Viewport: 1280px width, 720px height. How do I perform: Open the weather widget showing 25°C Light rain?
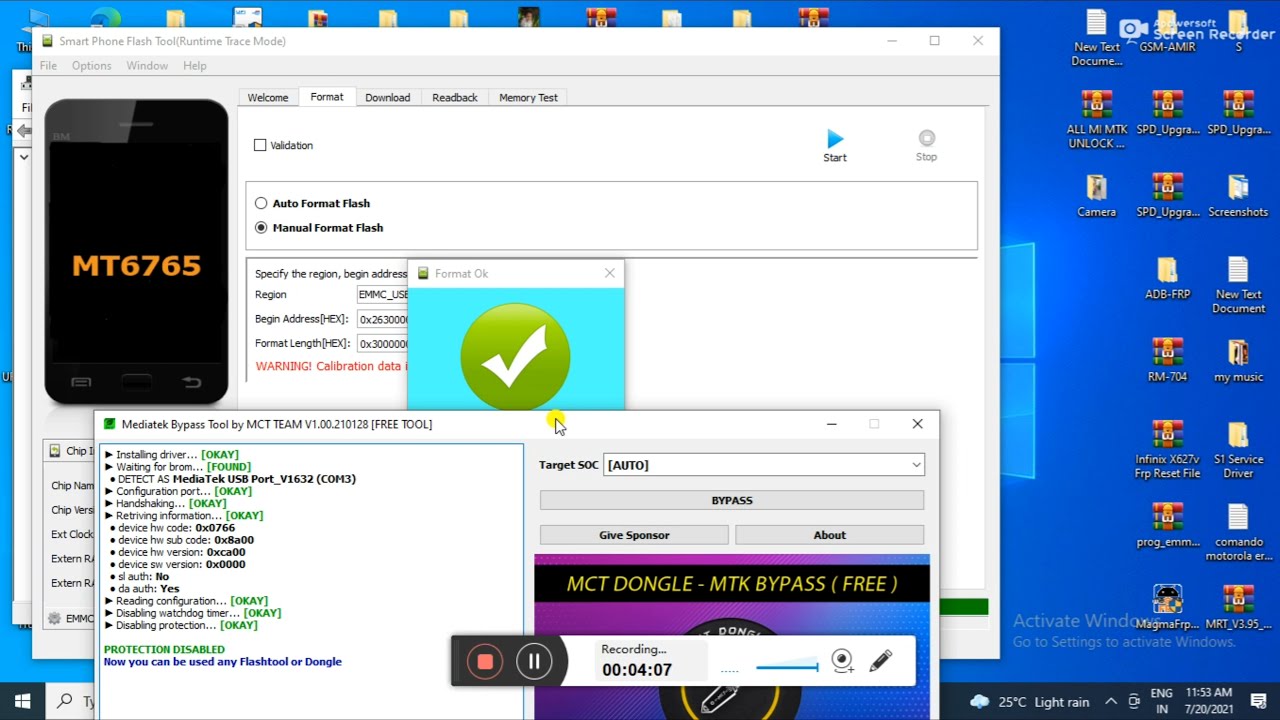coord(1030,702)
